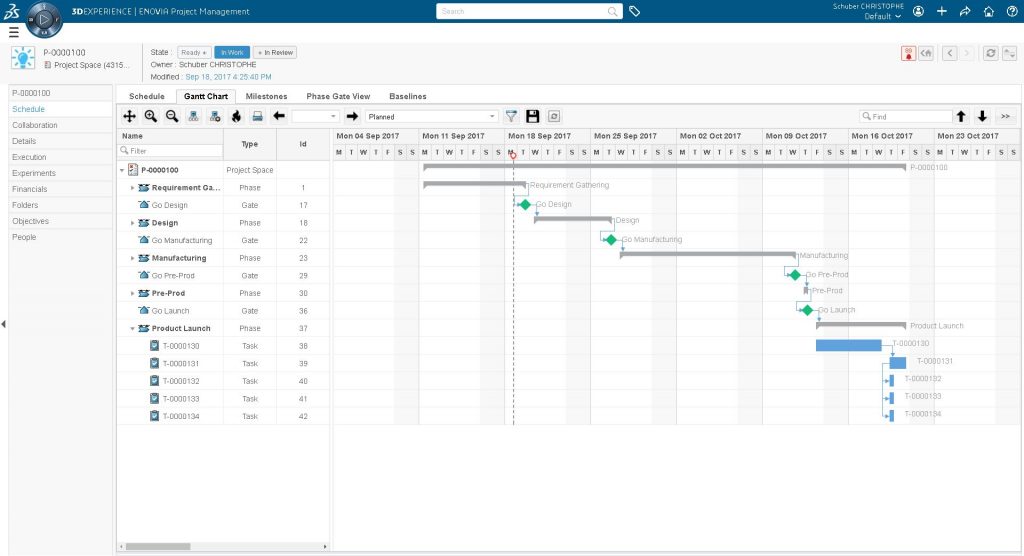Set state to Ready
The width and height of the screenshot is (1024, 556).
(x=194, y=52)
